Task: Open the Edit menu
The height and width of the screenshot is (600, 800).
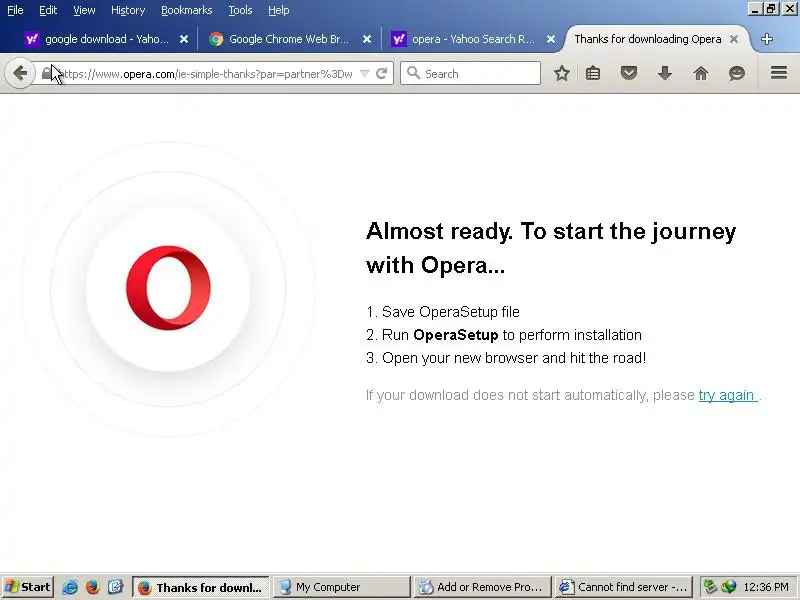Action: pyautogui.click(x=48, y=10)
